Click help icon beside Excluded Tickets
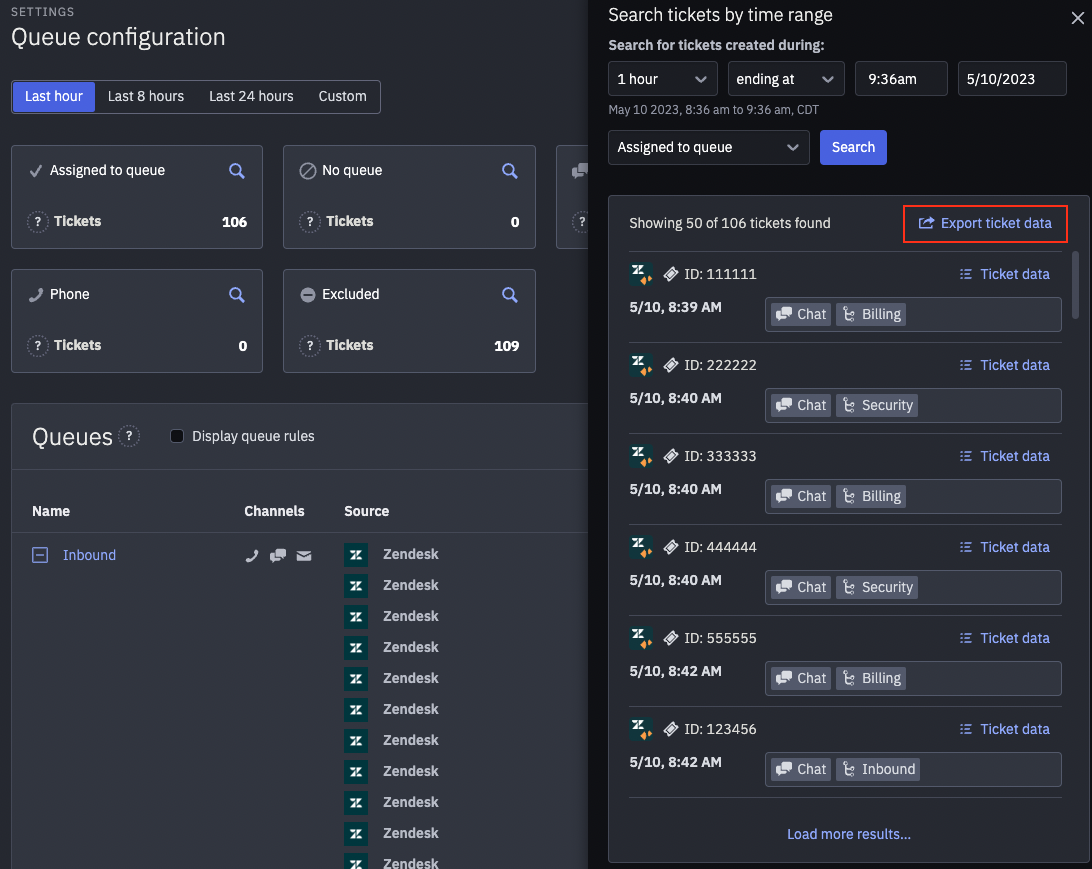This screenshot has width=1092, height=869. 310,345
